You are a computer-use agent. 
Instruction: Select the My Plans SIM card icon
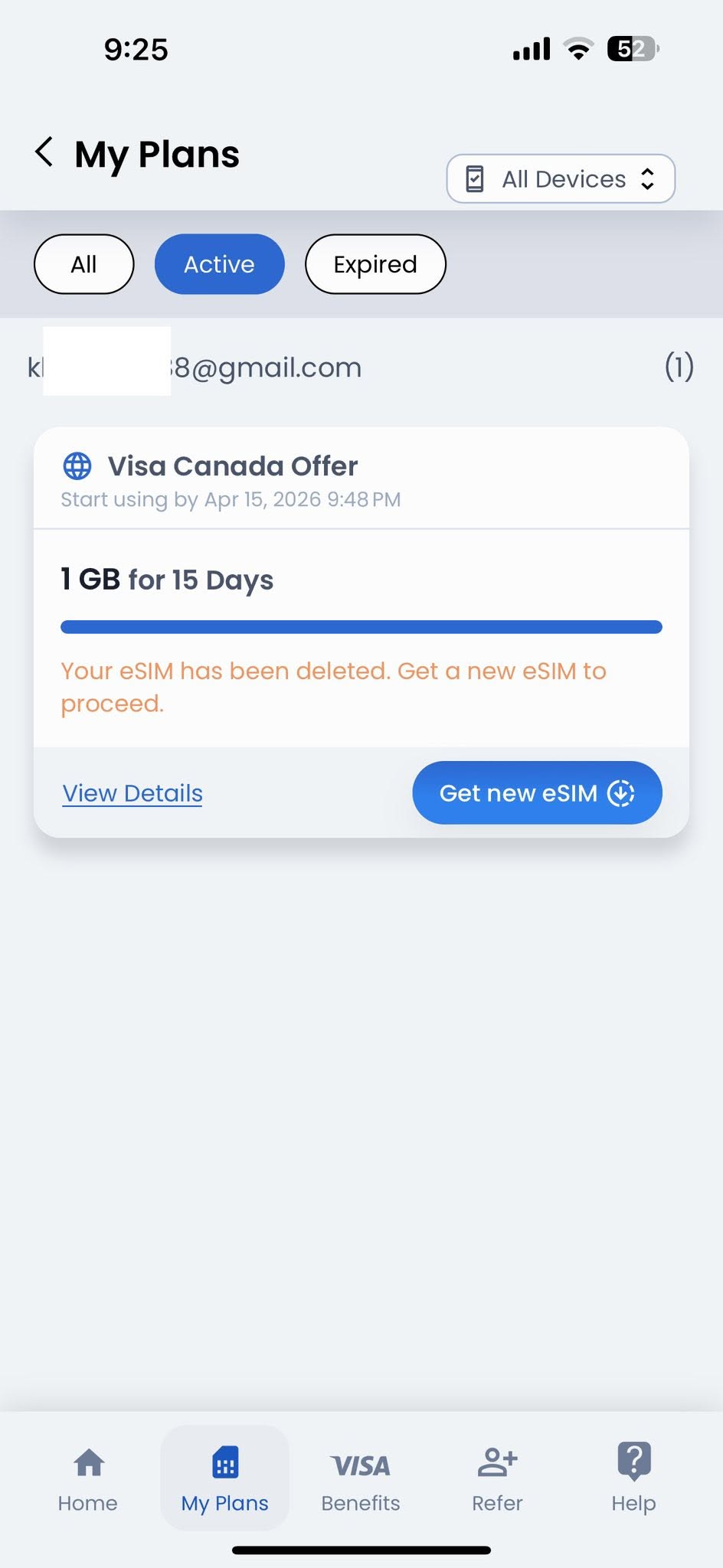click(225, 1462)
